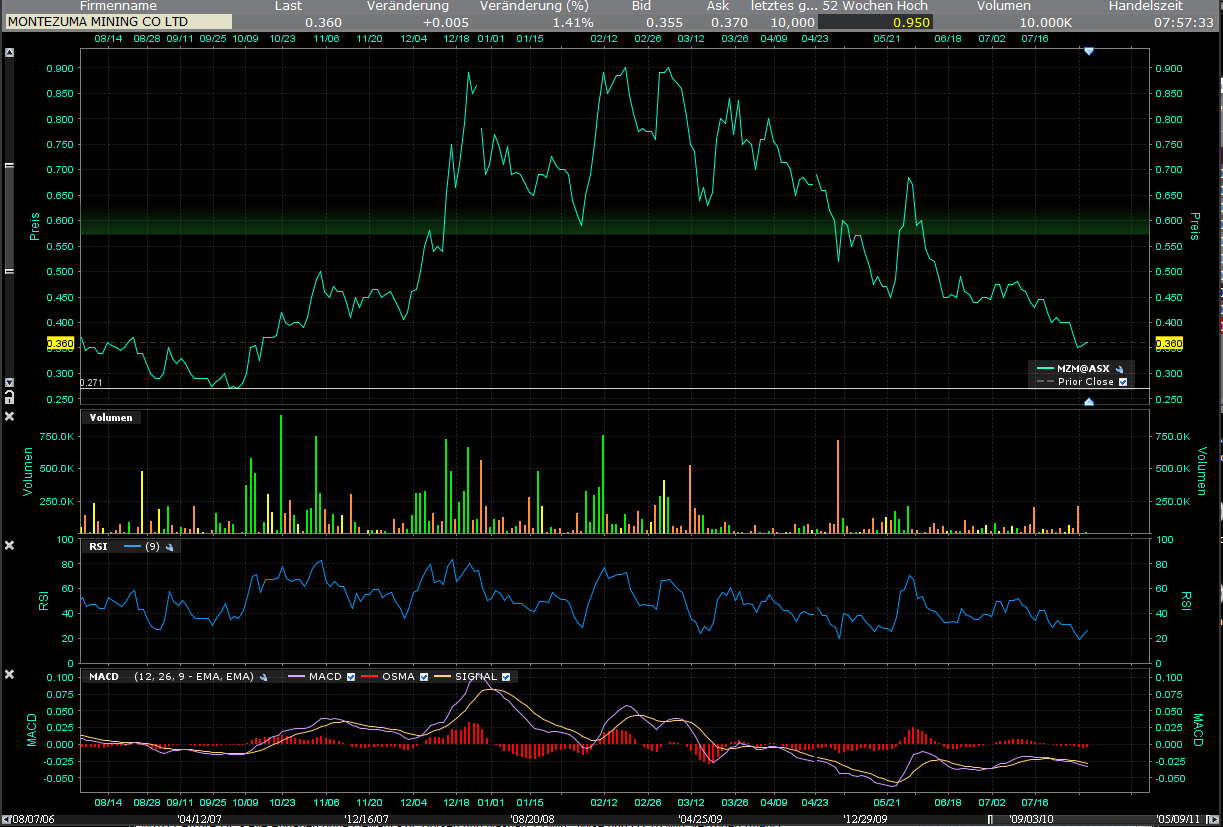The height and width of the screenshot is (827, 1223).
Task: Click the MACD panel title label
Action: [103, 677]
